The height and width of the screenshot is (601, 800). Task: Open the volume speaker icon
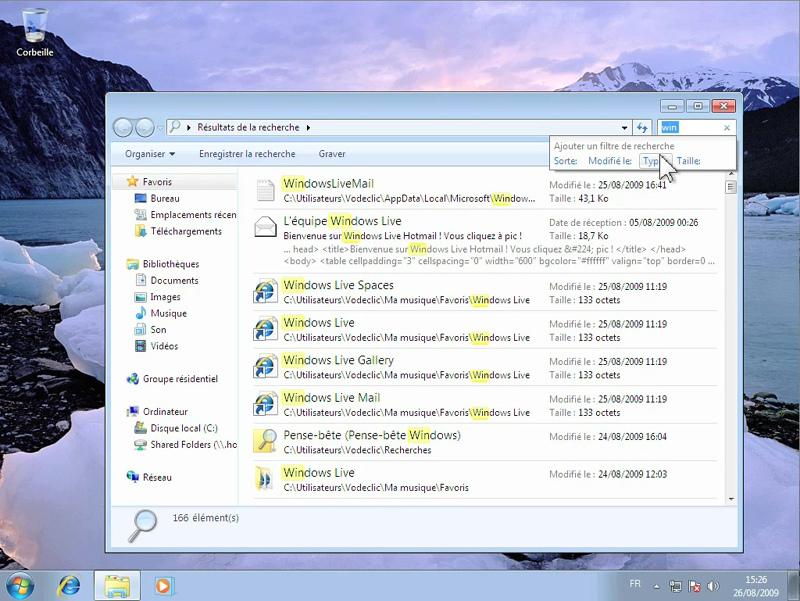pos(713,587)
